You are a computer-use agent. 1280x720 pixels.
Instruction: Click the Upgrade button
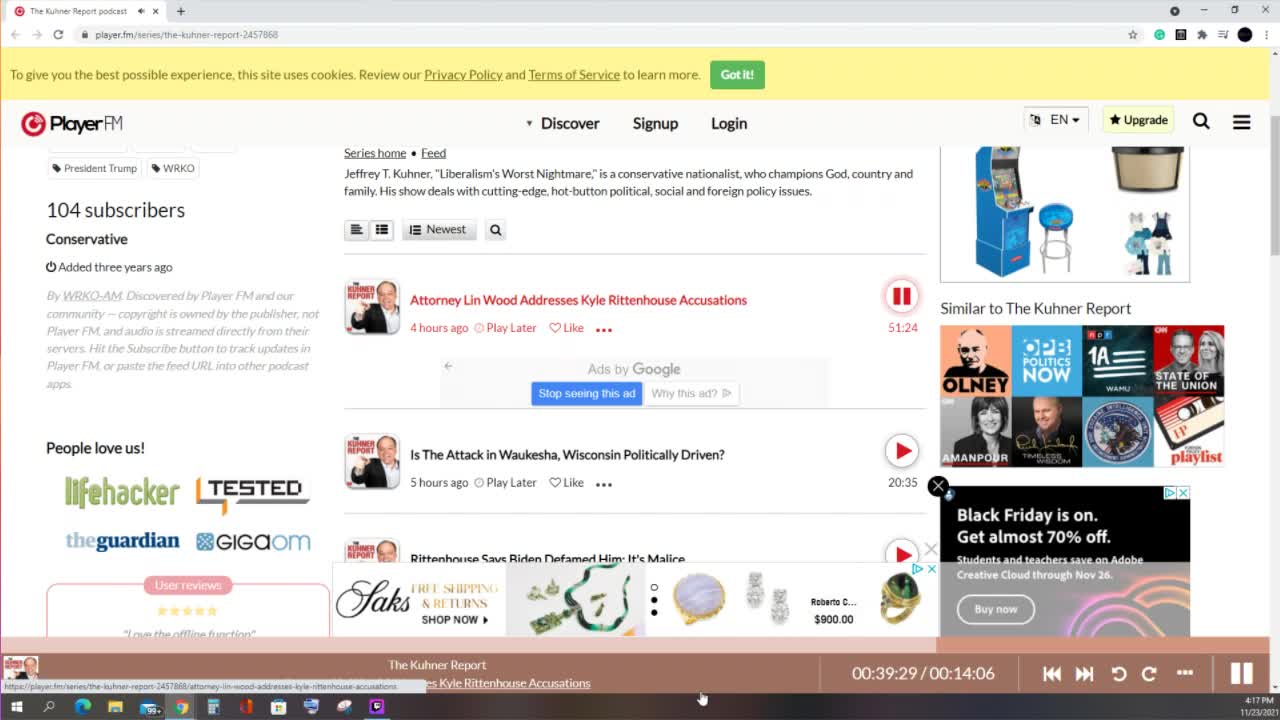(x=1138, y=120)
